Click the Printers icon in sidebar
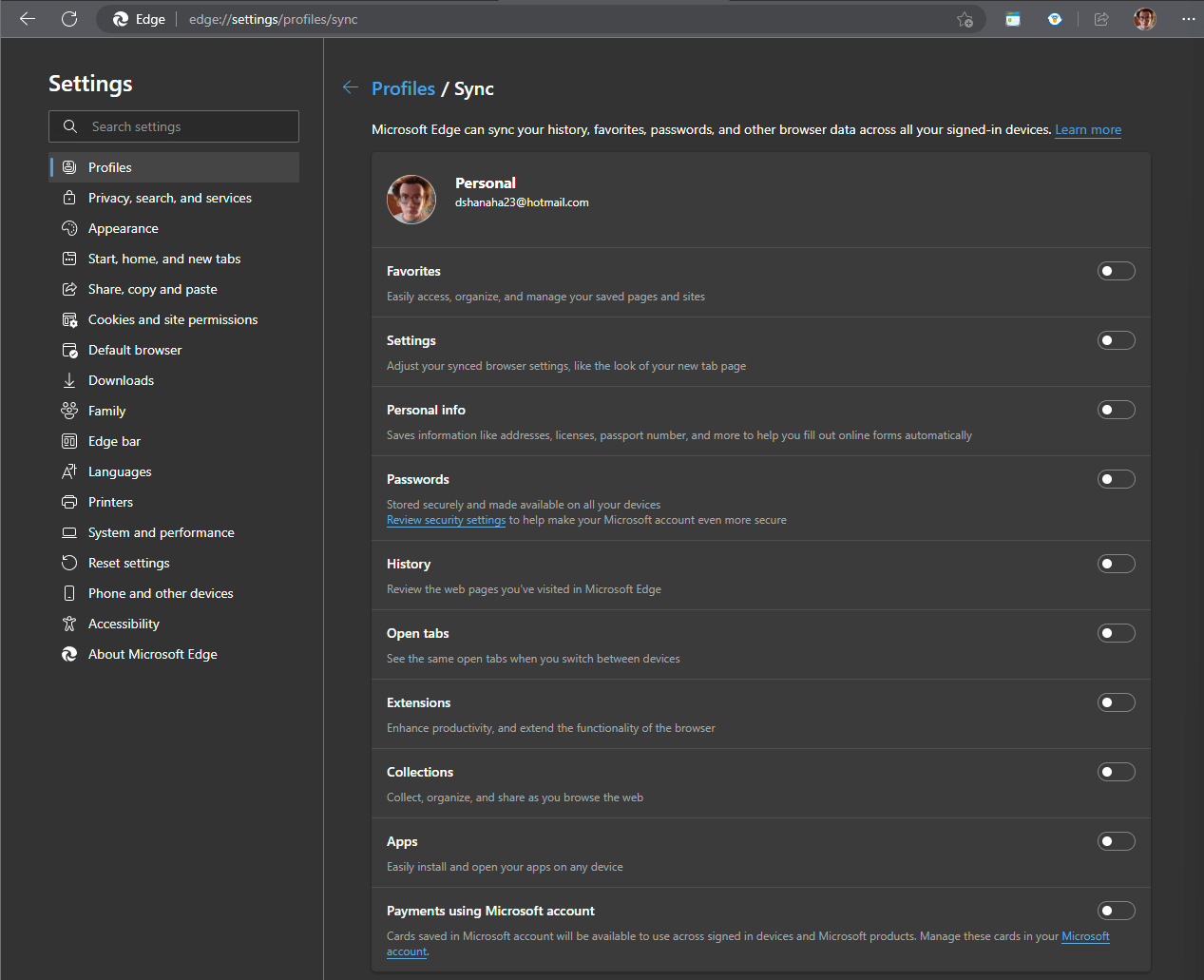The image size is (1204, 980). [69, 502]
